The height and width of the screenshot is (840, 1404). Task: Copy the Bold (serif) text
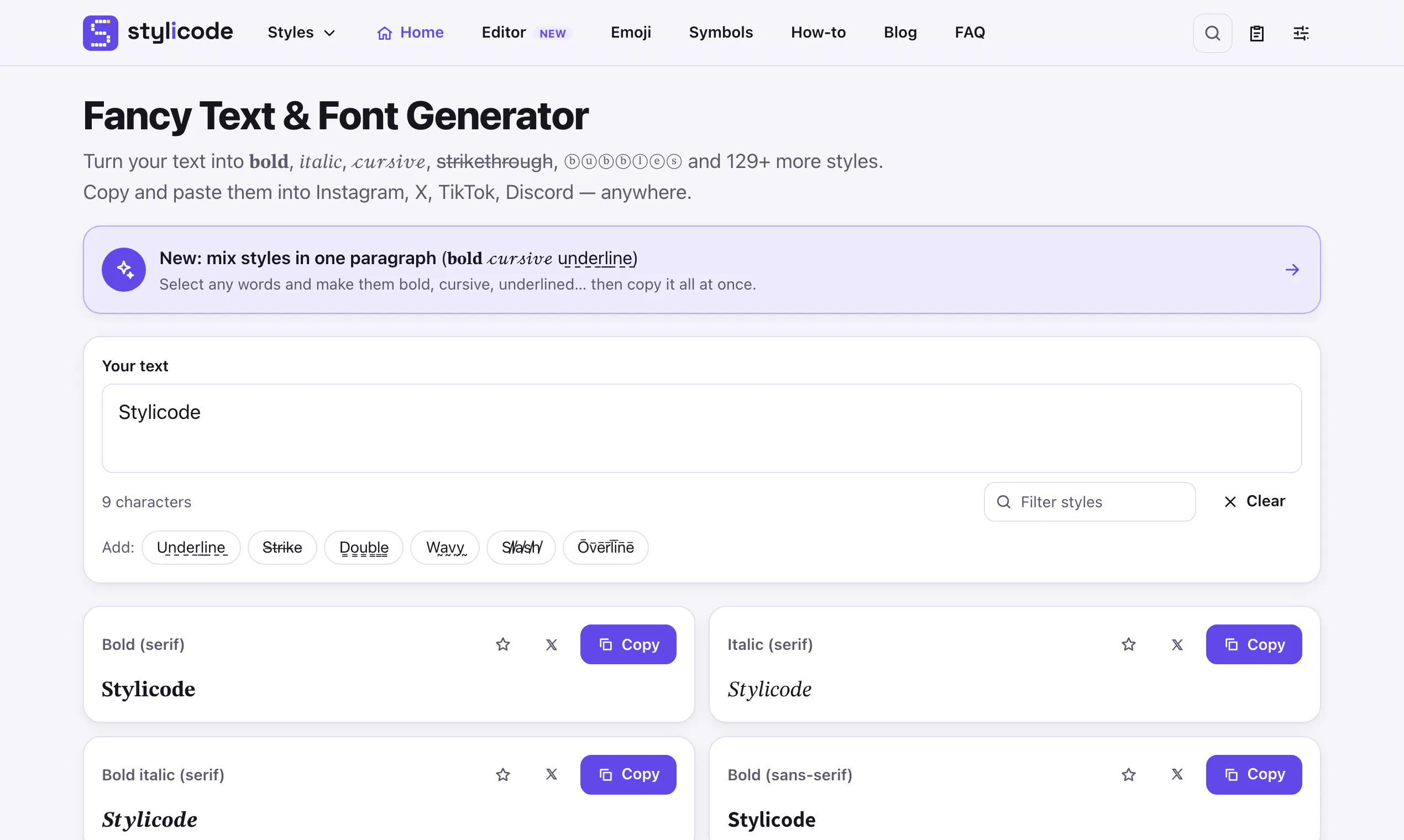[628, 644]
